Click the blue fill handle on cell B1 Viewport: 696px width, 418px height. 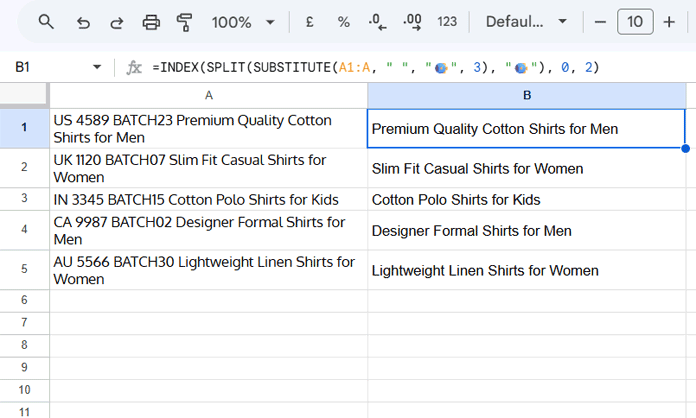[685, 148]
